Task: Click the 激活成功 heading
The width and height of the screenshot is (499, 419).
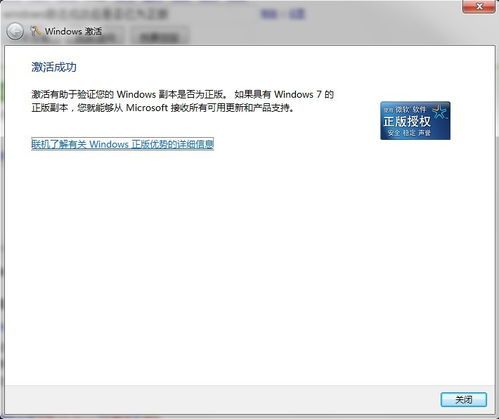Action: (x=54, y=67)
